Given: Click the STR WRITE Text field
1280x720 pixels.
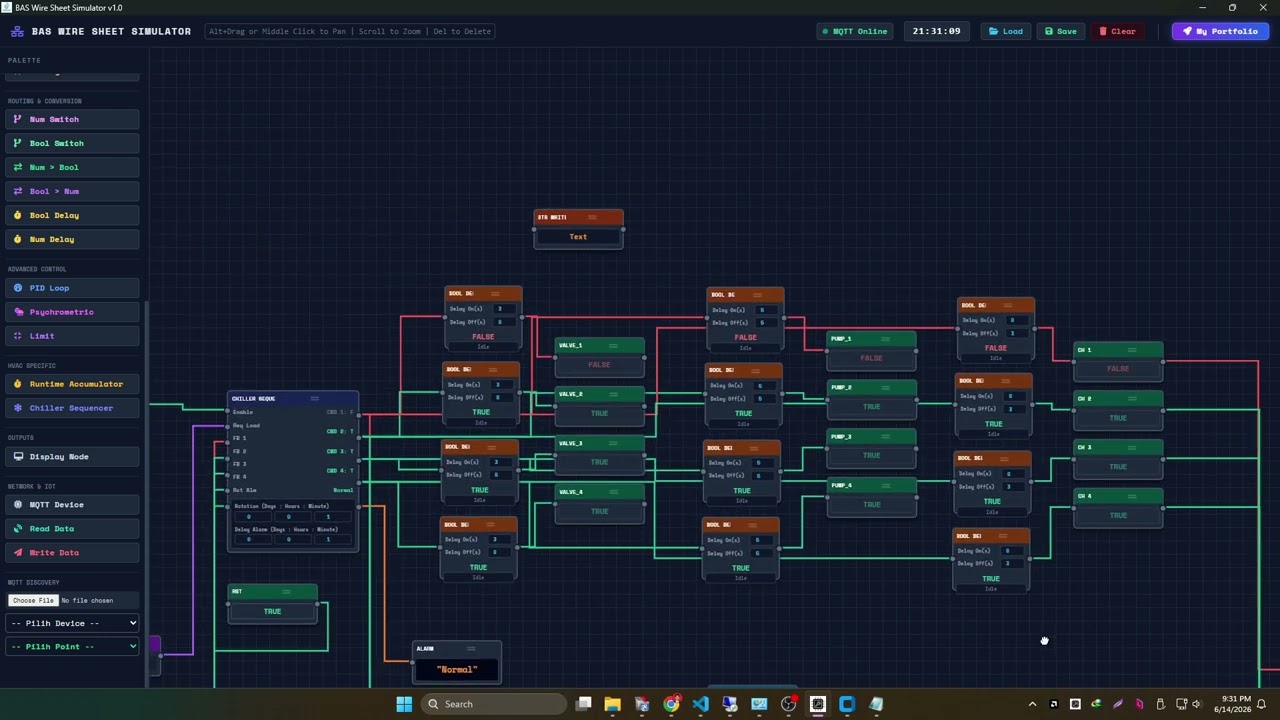Looking at the screenshot, I should click(x=578, y=237).
